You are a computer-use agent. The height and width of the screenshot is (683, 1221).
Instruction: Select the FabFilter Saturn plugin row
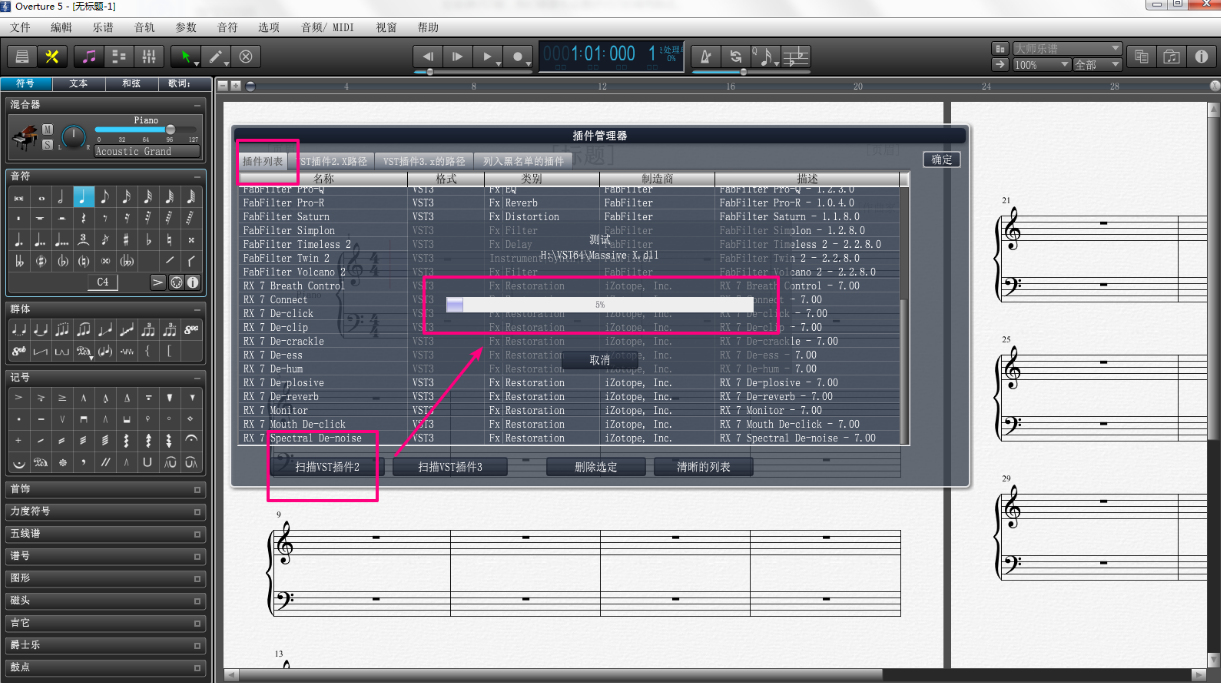(570, 216)
